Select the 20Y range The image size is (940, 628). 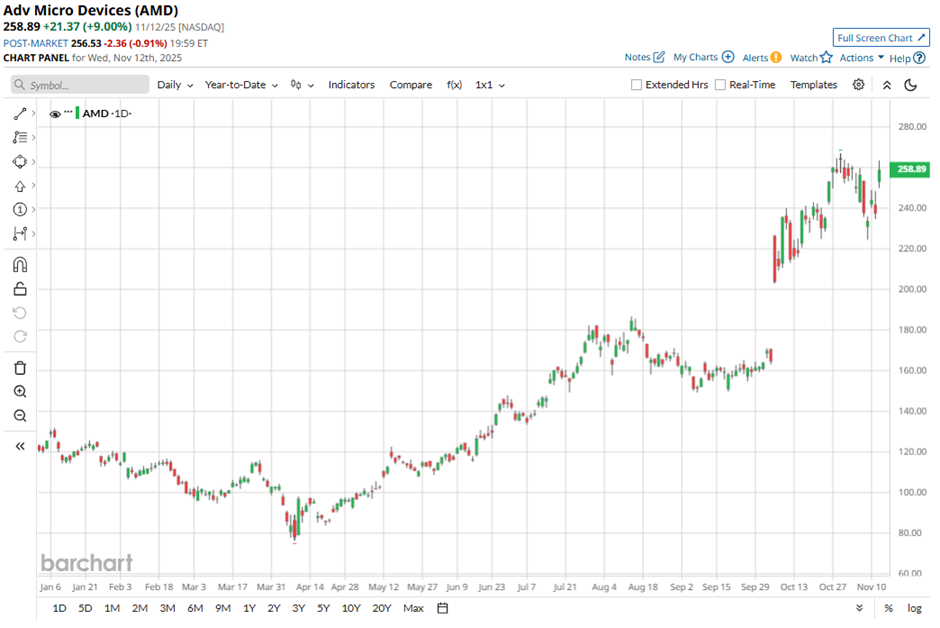click(381, 608)
